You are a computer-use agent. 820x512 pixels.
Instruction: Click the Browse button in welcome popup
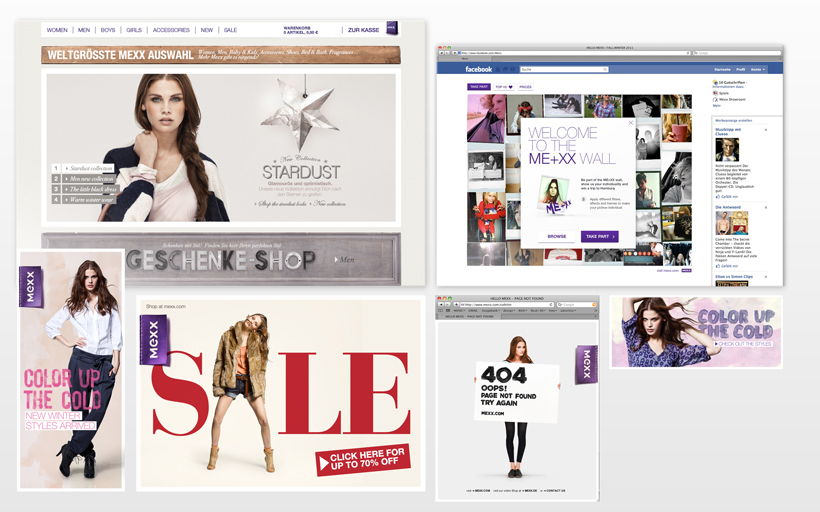click(x=556, y=236)
